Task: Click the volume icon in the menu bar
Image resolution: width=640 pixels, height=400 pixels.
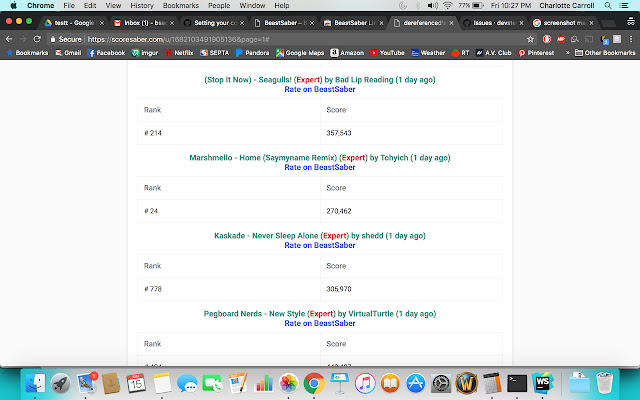Action: click(x=432, y=6)
